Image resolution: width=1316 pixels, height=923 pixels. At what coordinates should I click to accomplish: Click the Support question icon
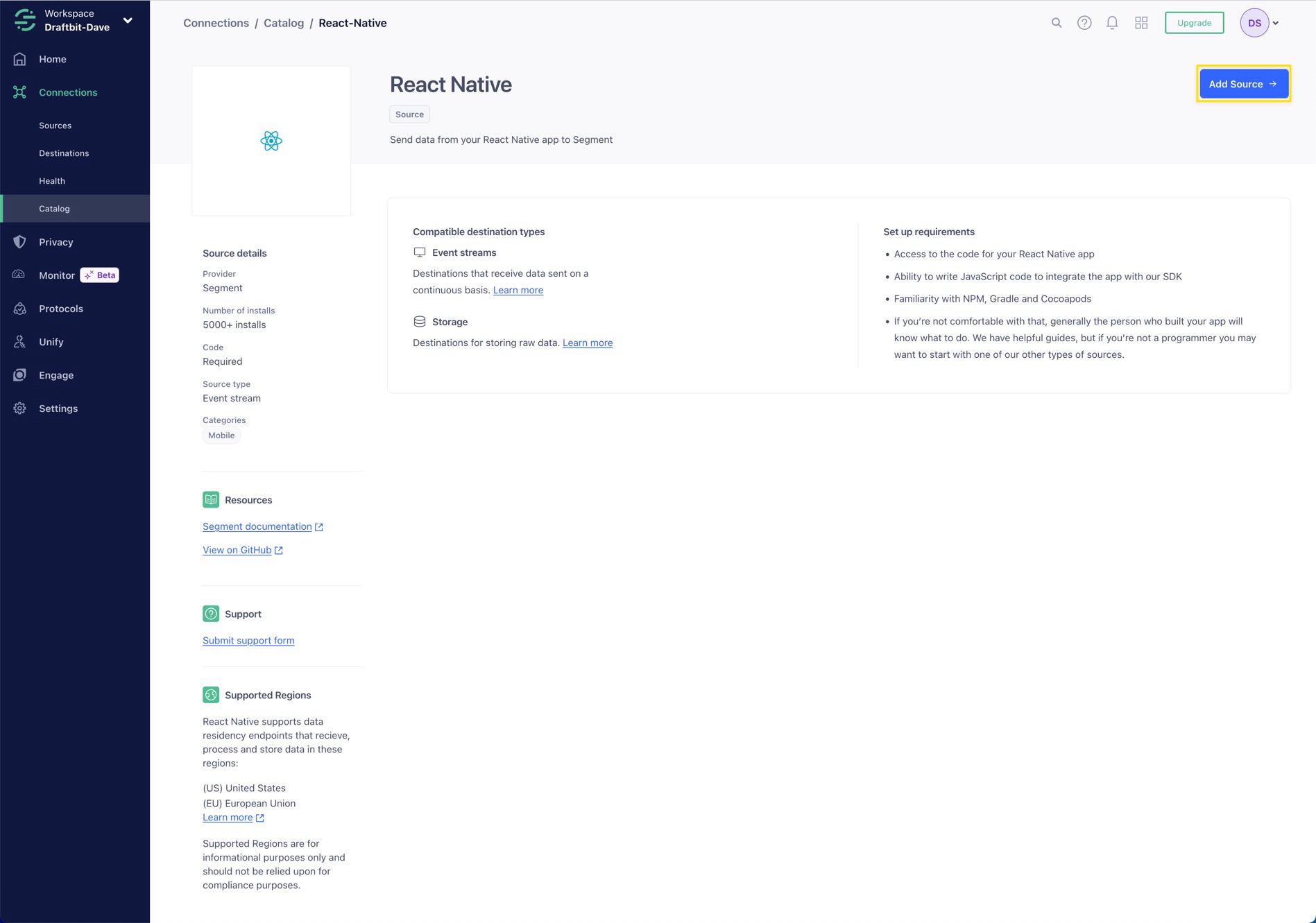(x=211, y=614)
